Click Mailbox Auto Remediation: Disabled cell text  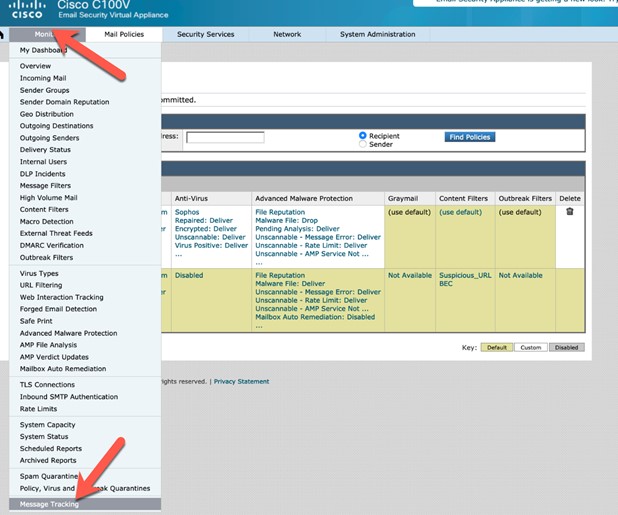(x=315, y=317)
